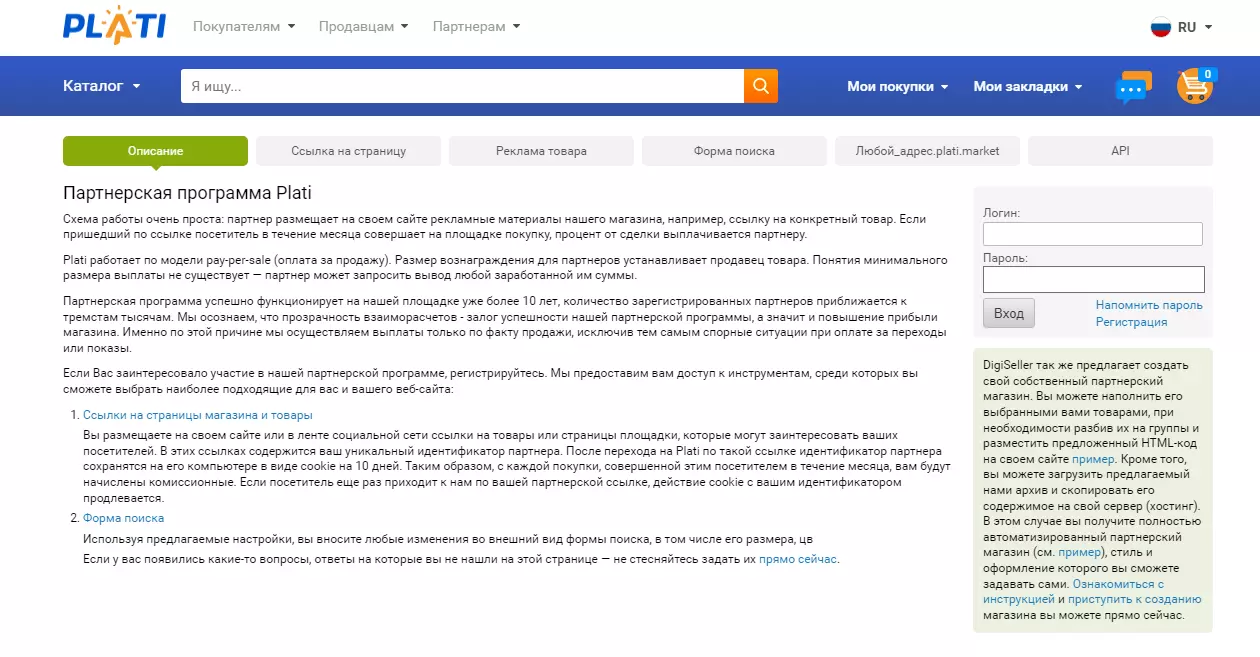This screenshot has width=1260, height=657.
Task: Click the Plati logo
Action: pos(114,26)
